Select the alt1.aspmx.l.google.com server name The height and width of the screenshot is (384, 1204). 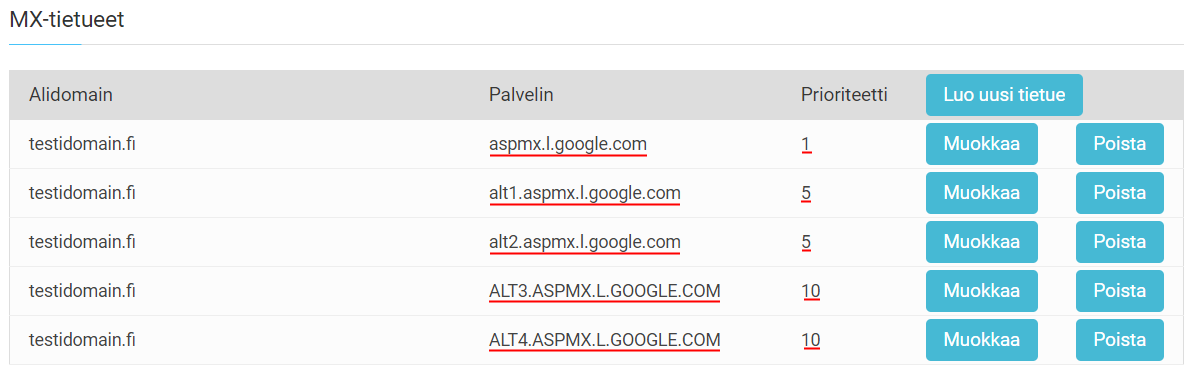pyautogui.click(x=585, y=193)
